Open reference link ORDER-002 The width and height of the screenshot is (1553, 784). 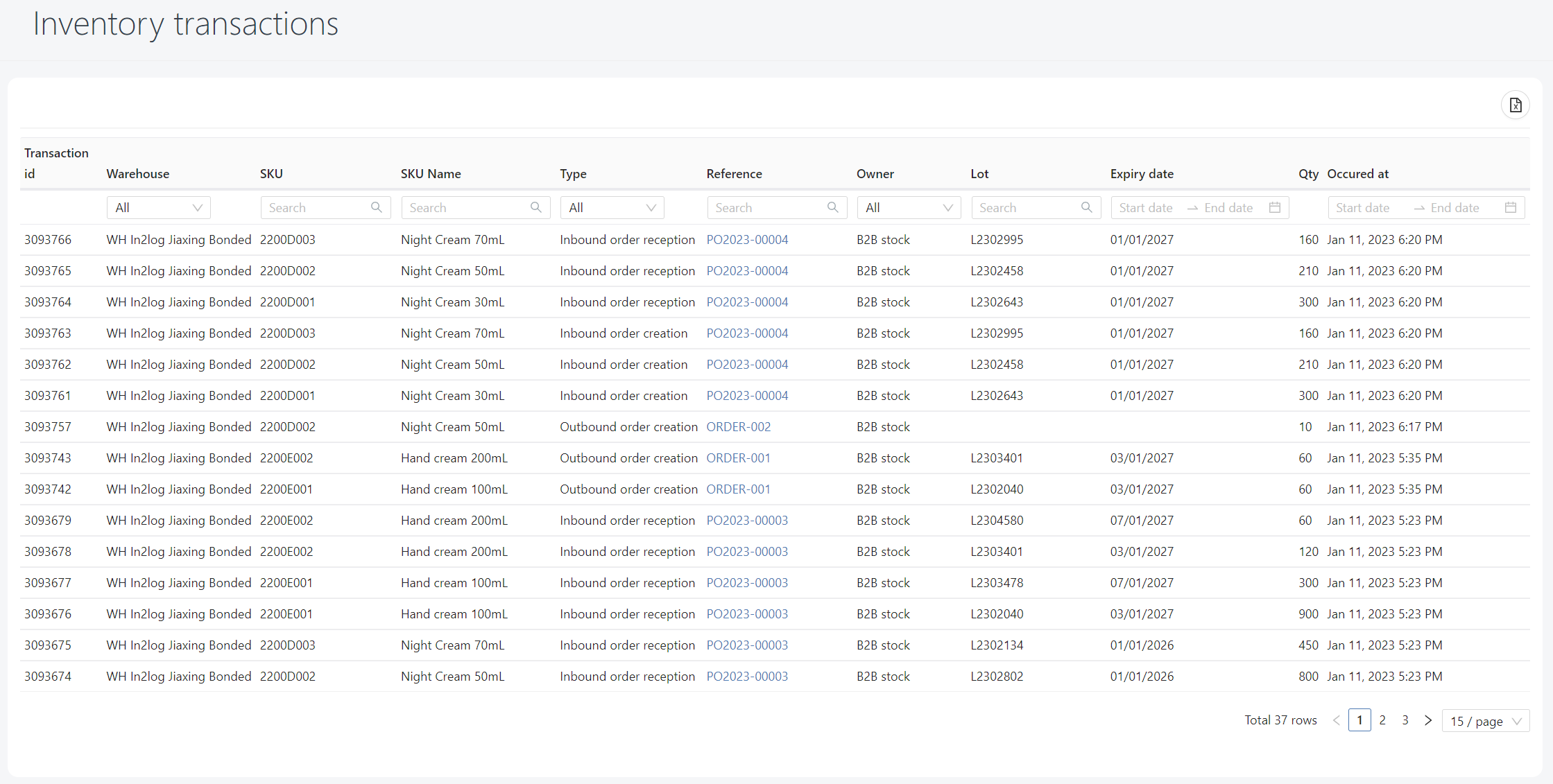point(738,427)
